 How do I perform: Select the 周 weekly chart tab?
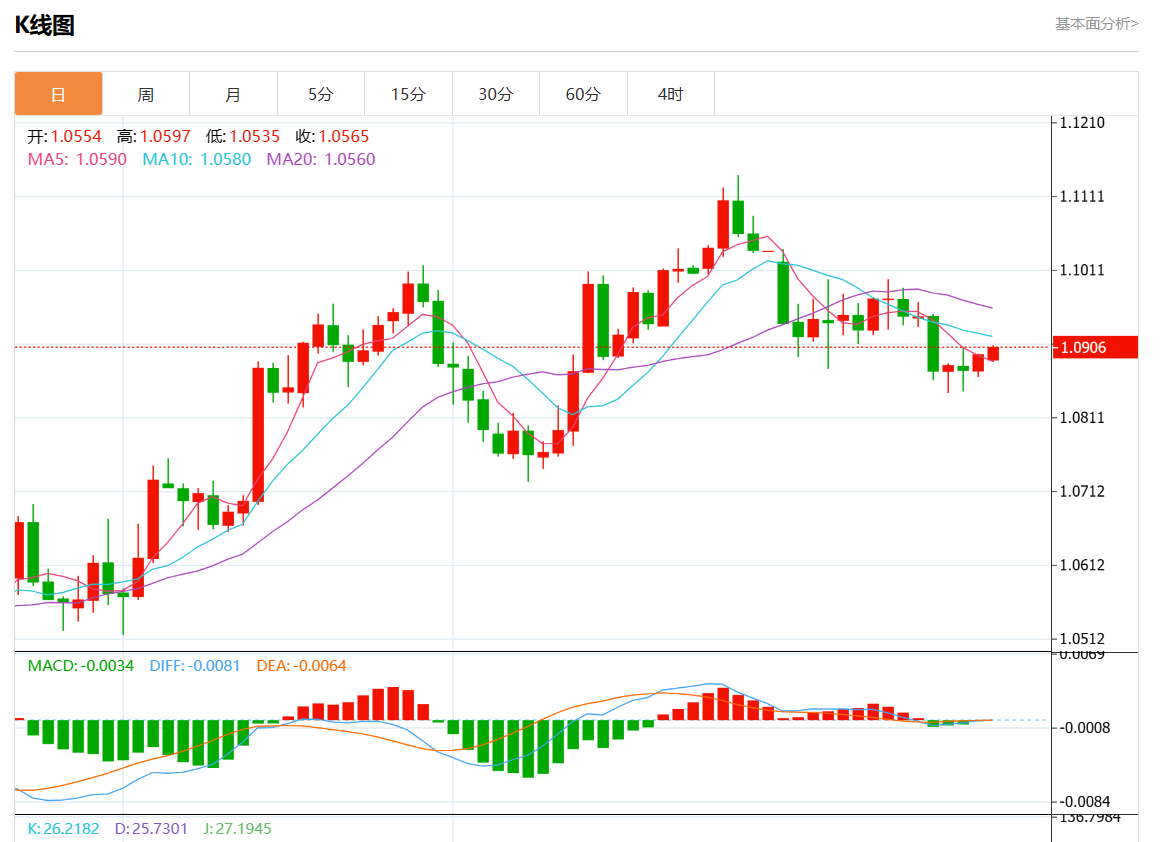pyautogui.click(x=146, y=94)
